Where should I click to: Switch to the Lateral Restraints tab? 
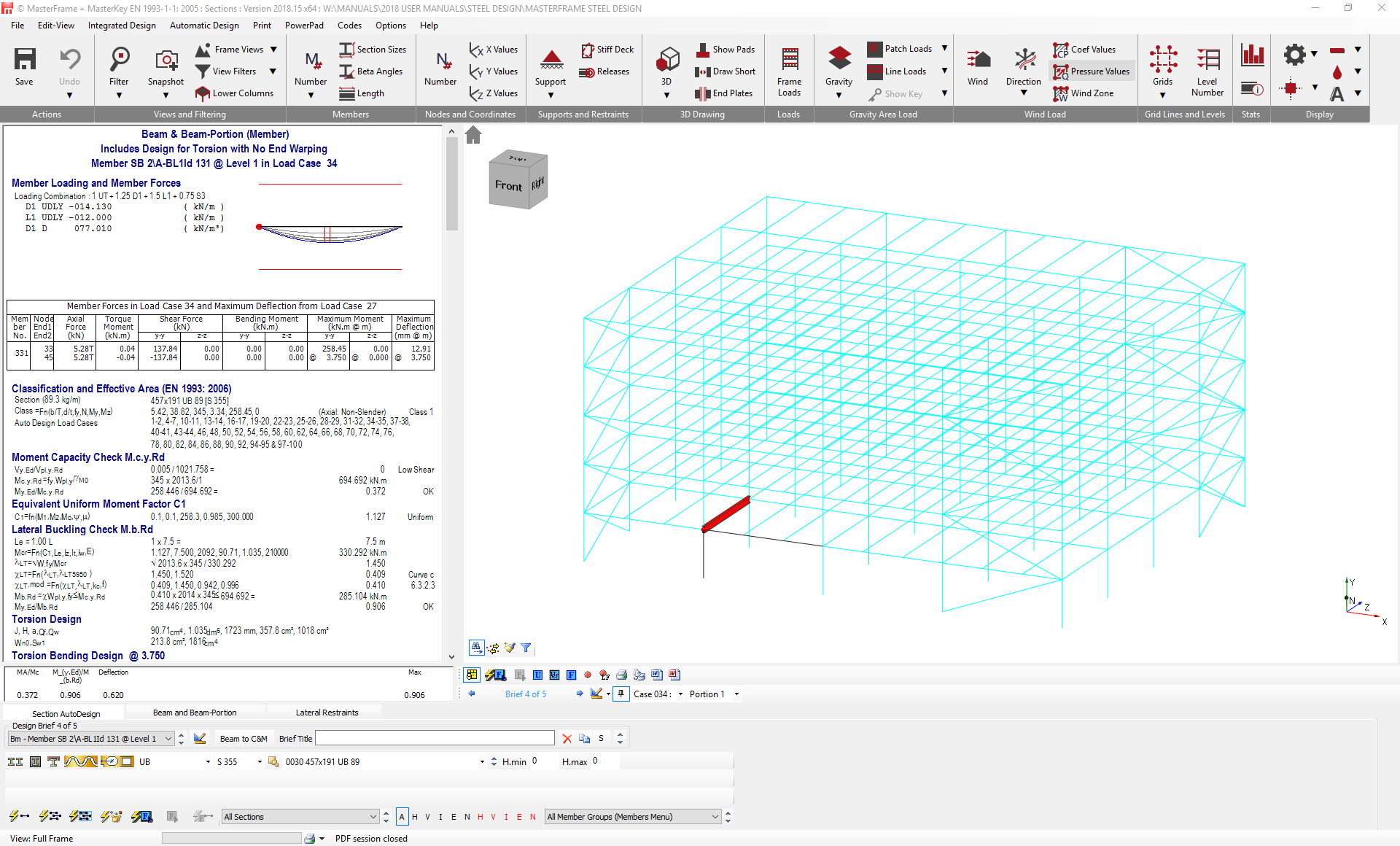(326, 712)
